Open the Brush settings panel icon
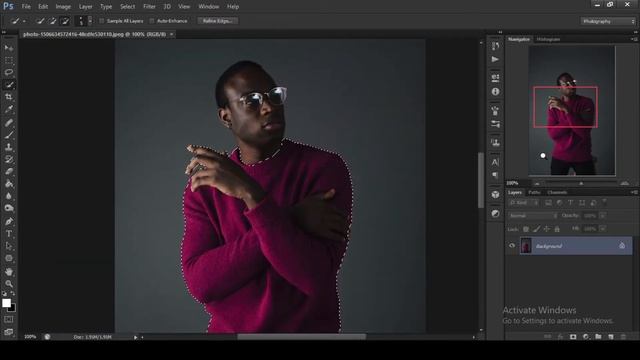Screen dimensions: 640x360 point(495,124)
